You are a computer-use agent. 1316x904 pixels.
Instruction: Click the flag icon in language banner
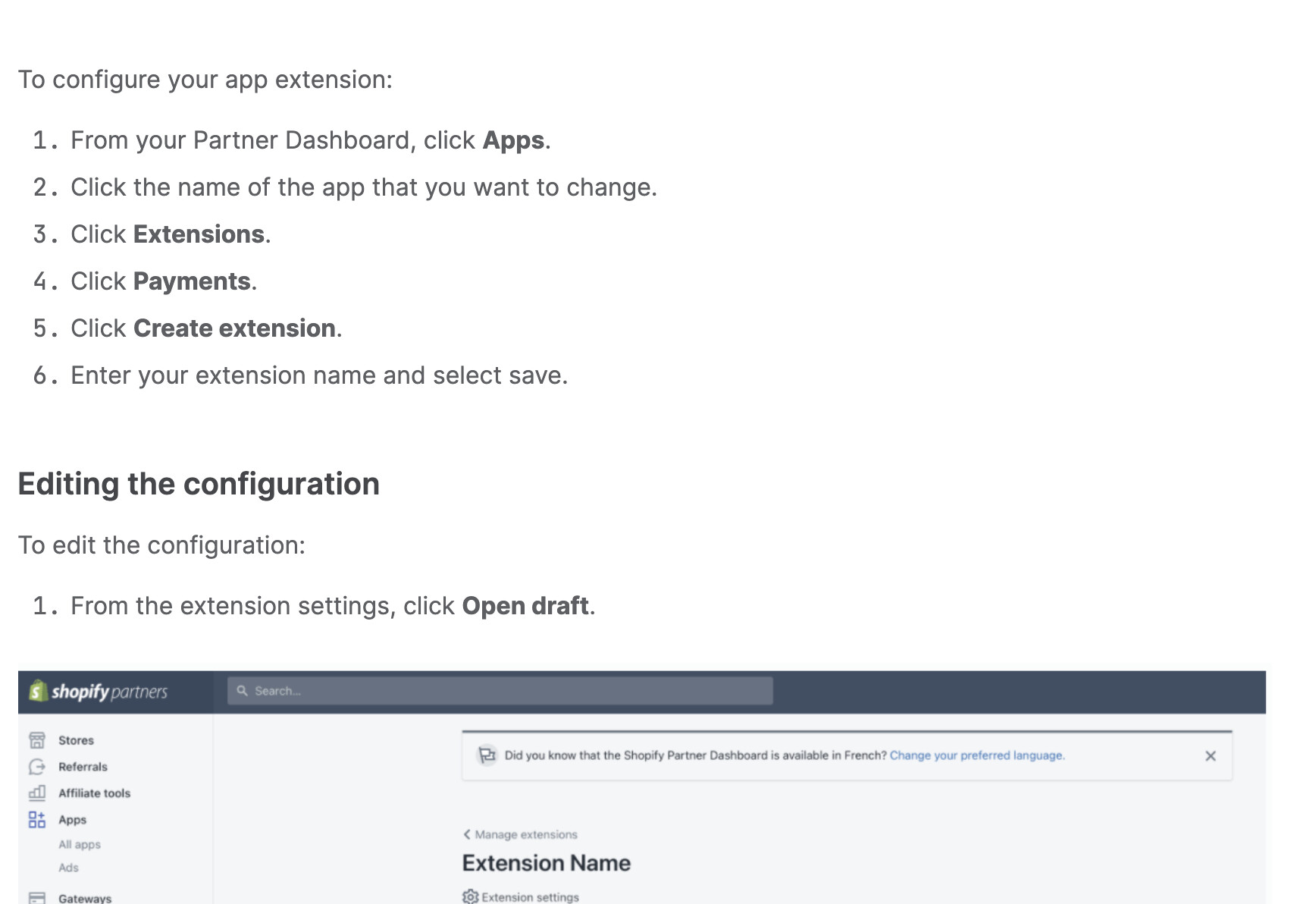pos(487,755)
